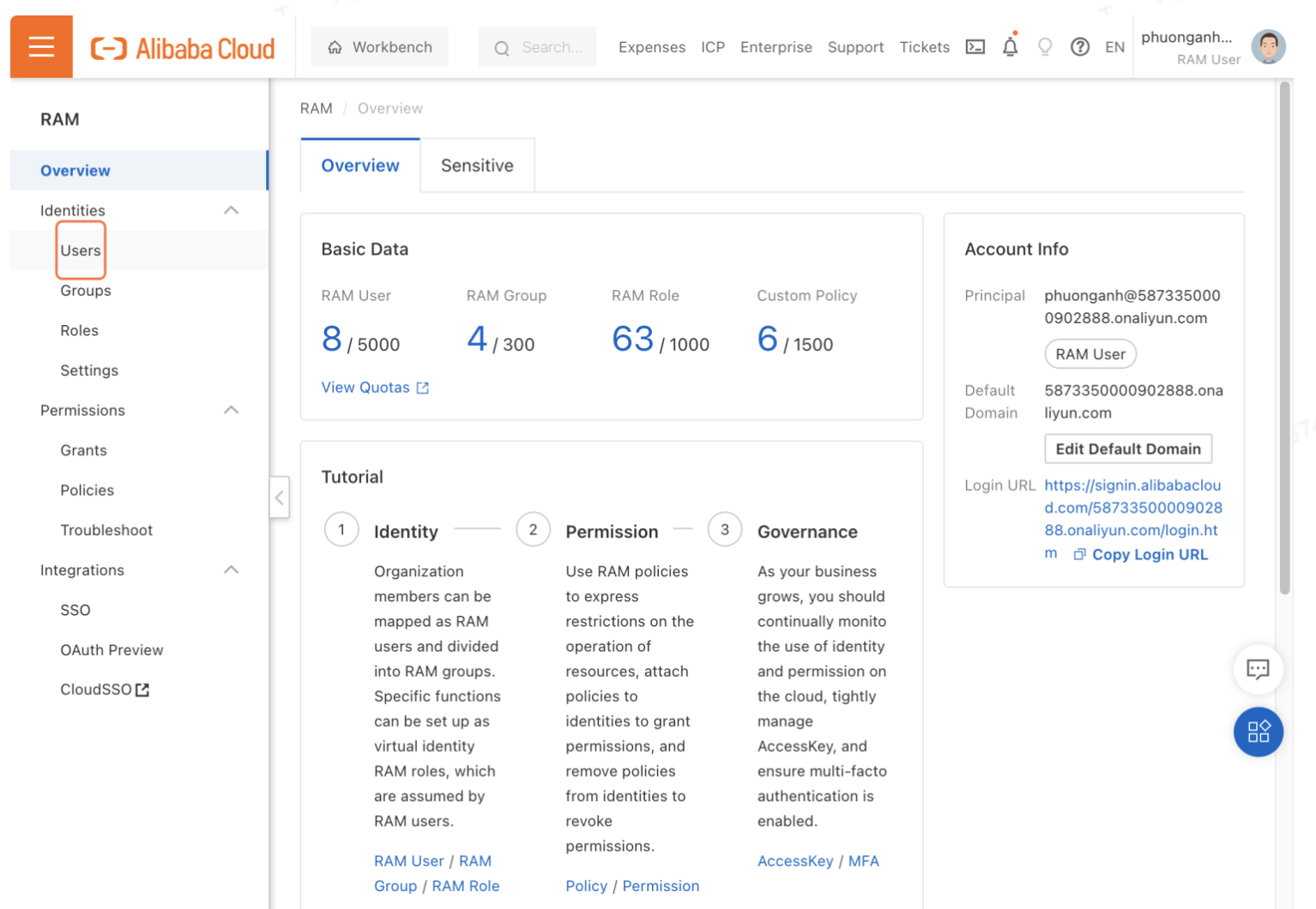Select Users in the sidebar
The image size is (1316, 909).
(x=81, y=250)
